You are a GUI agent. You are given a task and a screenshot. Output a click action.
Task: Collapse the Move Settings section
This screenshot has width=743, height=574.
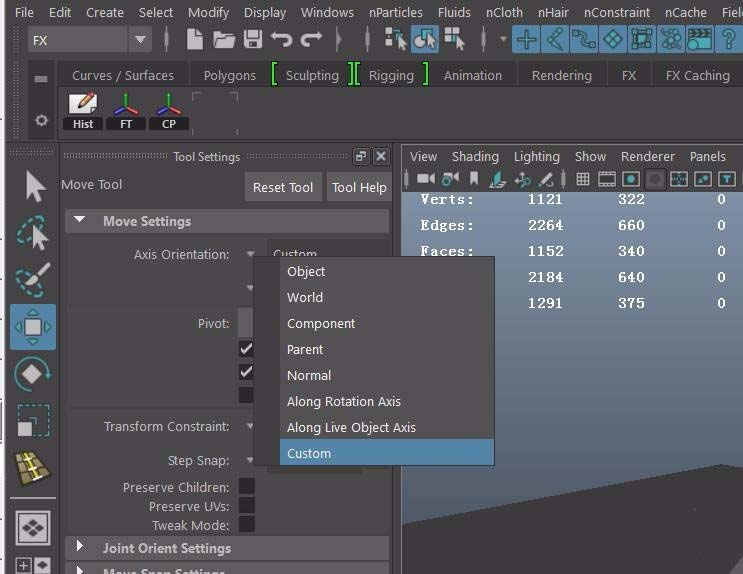80,221
